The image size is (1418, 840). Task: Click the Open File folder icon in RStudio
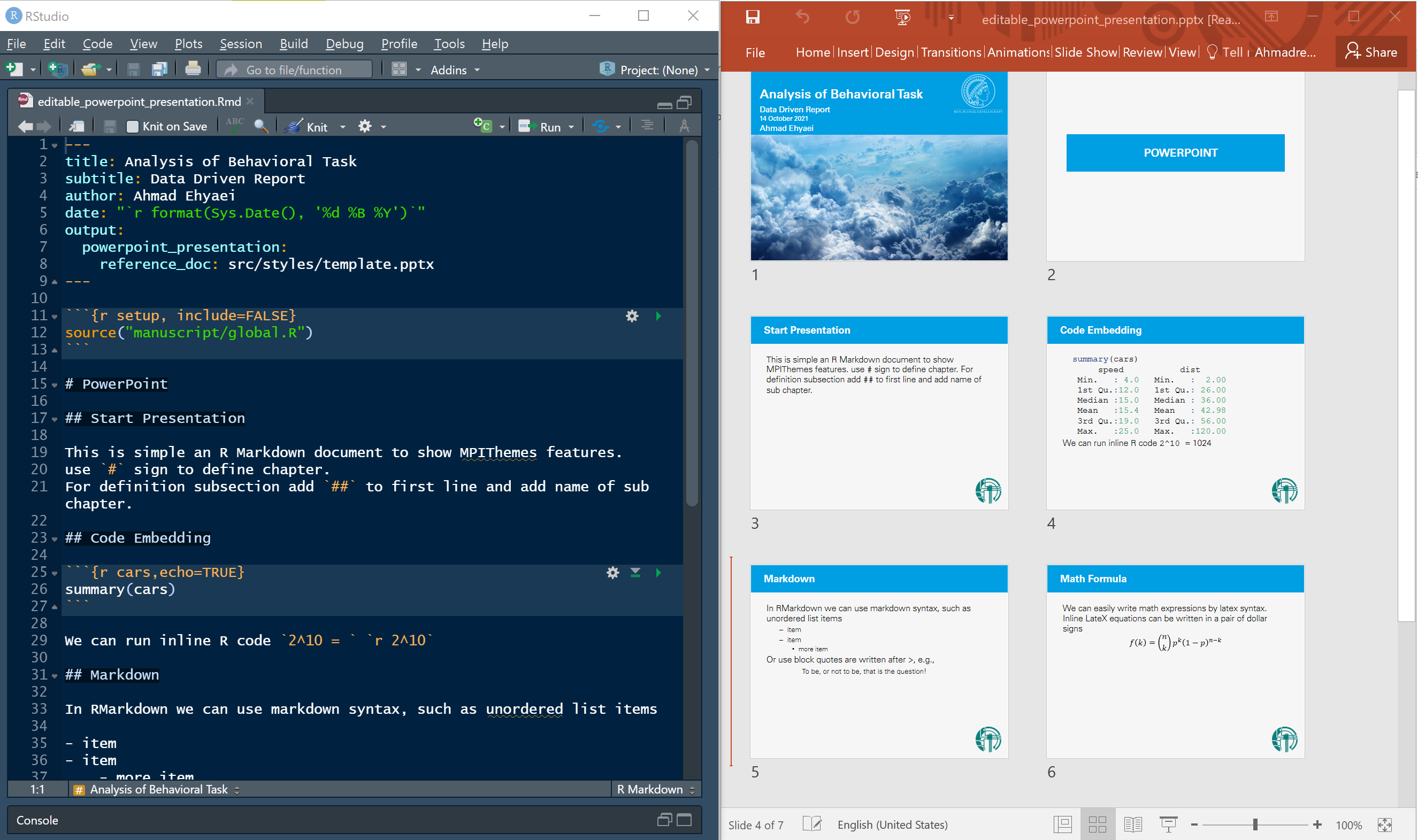90,69
